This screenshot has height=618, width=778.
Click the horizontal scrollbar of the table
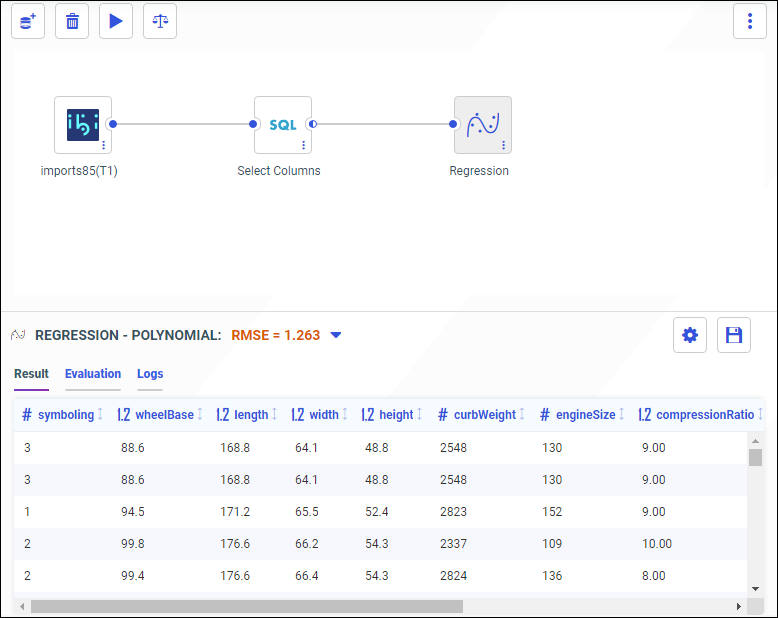(246, 606)
